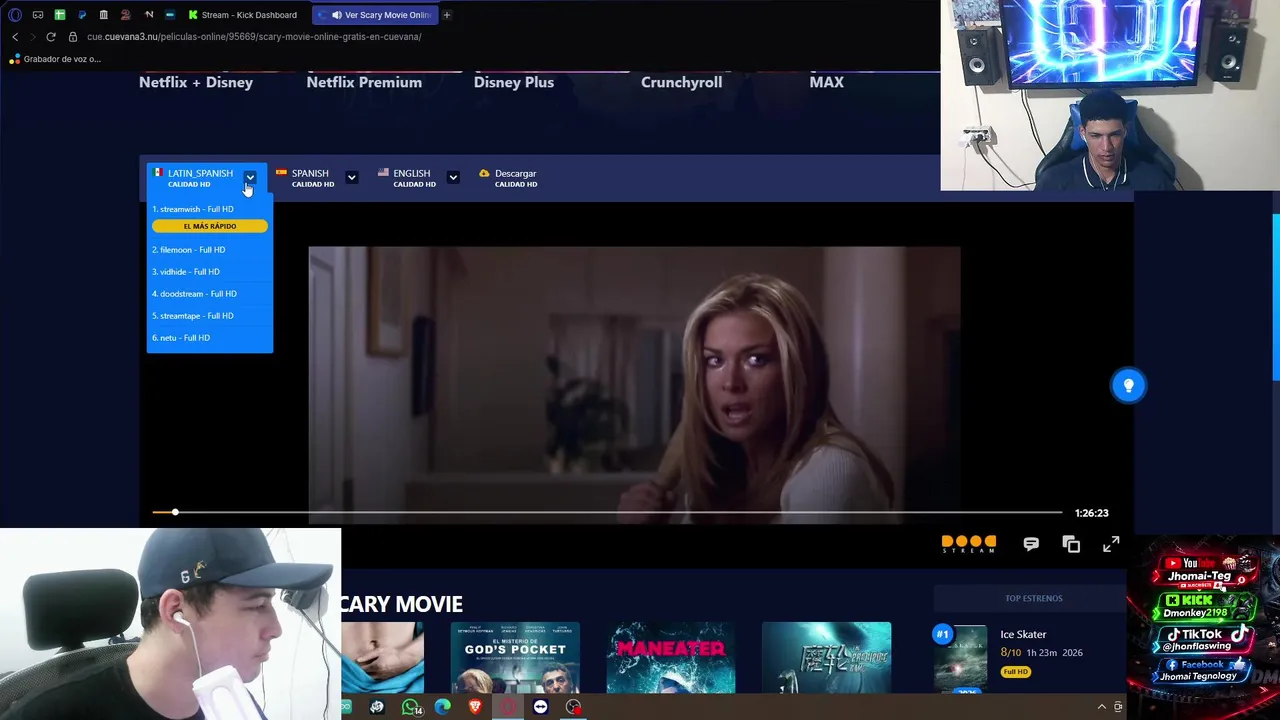Open the pinned bank building tab
The height and width of the screenshot is (720, 1280).
(x=103, y=15)
